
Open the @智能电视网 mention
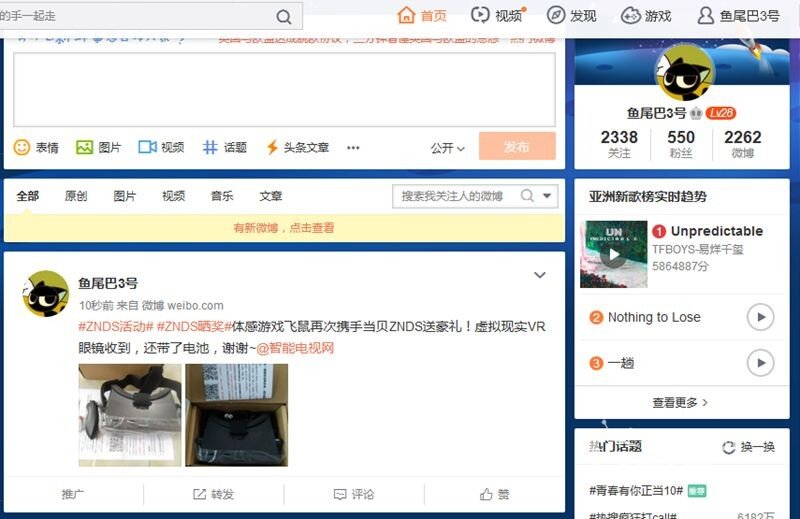295,348
